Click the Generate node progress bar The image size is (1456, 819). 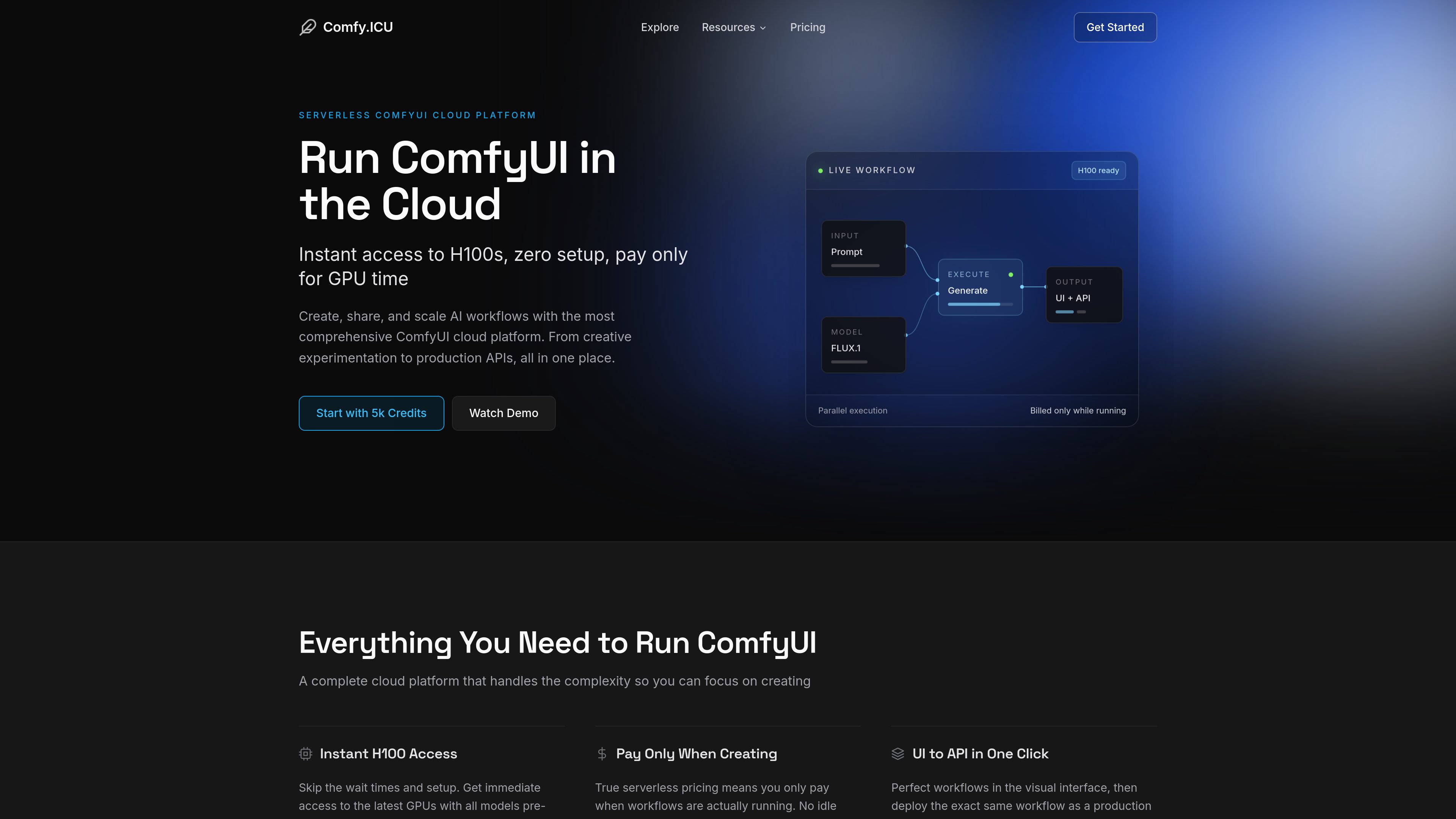click(x=980, y=304)
